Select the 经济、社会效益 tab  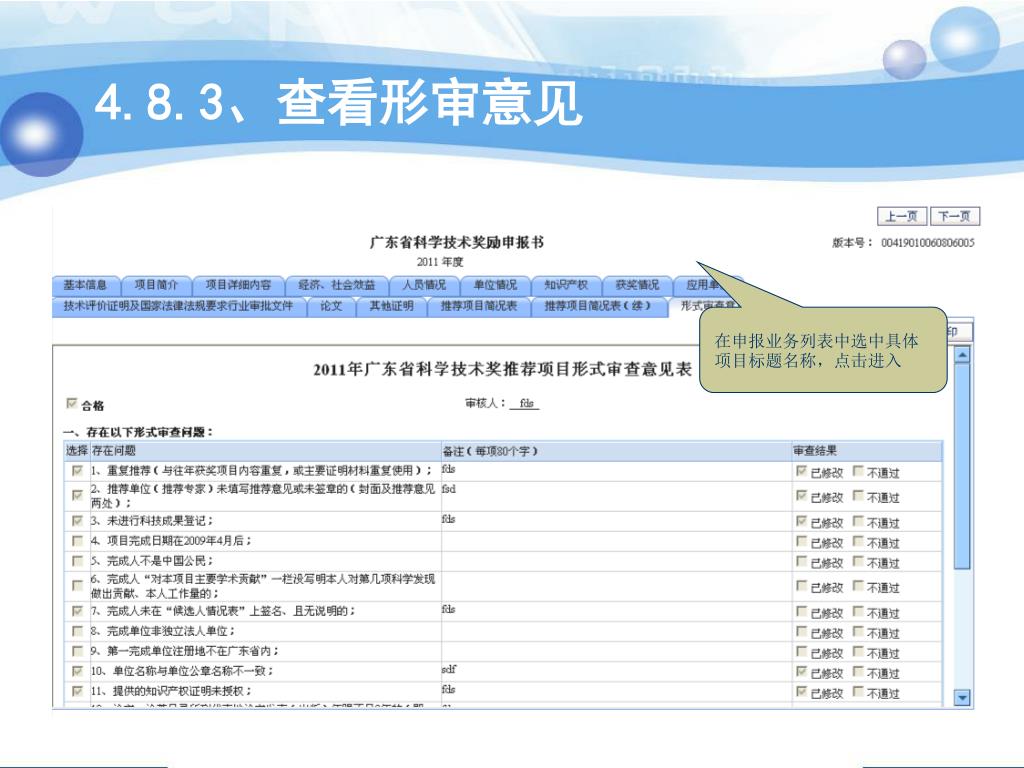[337, 285]
